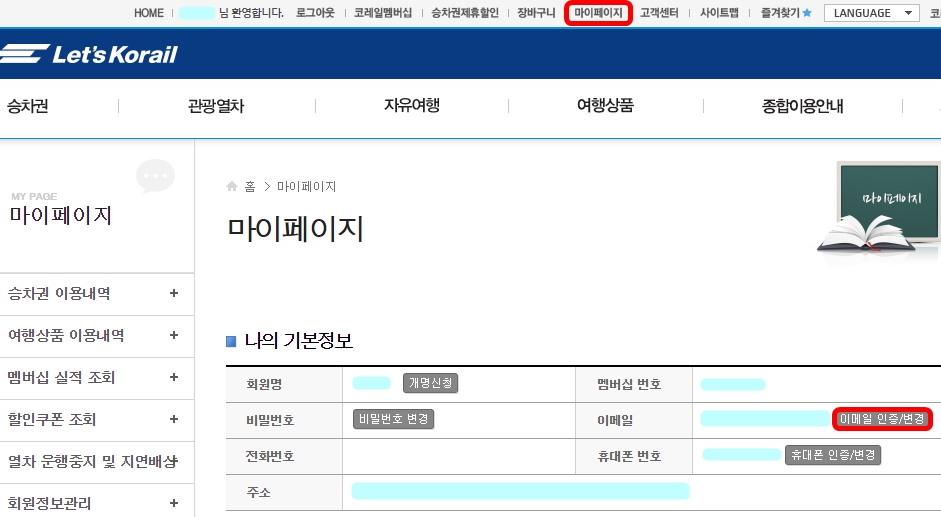Click the sidebar 마이페이지 title
The image size is (941, 517).
(x=61, y=215)
